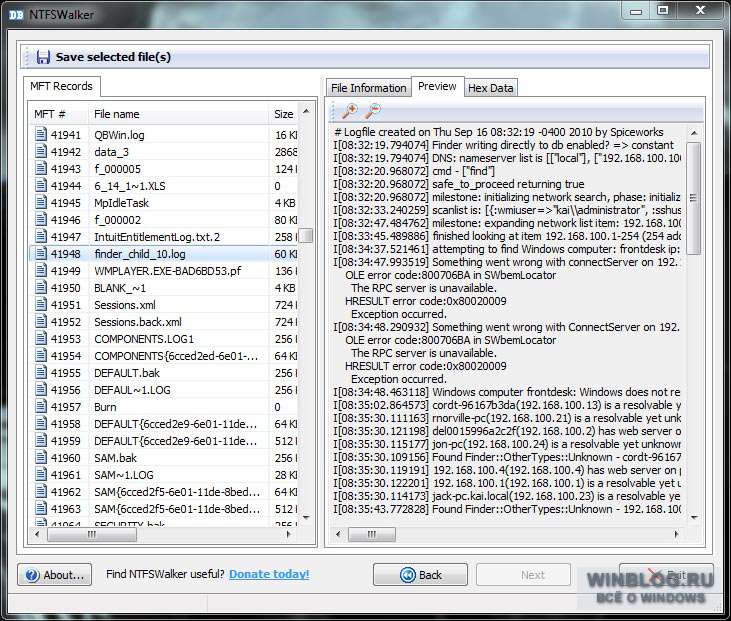The image size is (731, 621).
Task: Select the MFT Records tab
Action: pyautogui.click(x=62, y=86)
